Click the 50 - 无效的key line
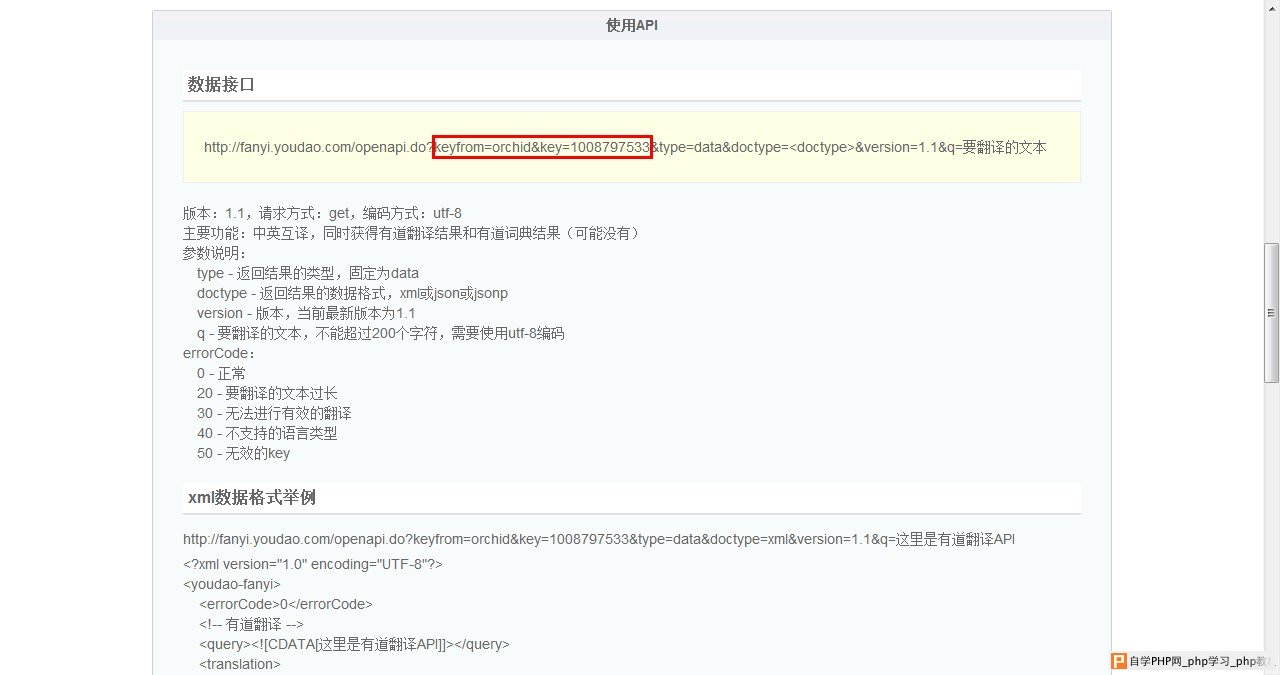This screenshot has height=675, width=1280. click(243, 453)
